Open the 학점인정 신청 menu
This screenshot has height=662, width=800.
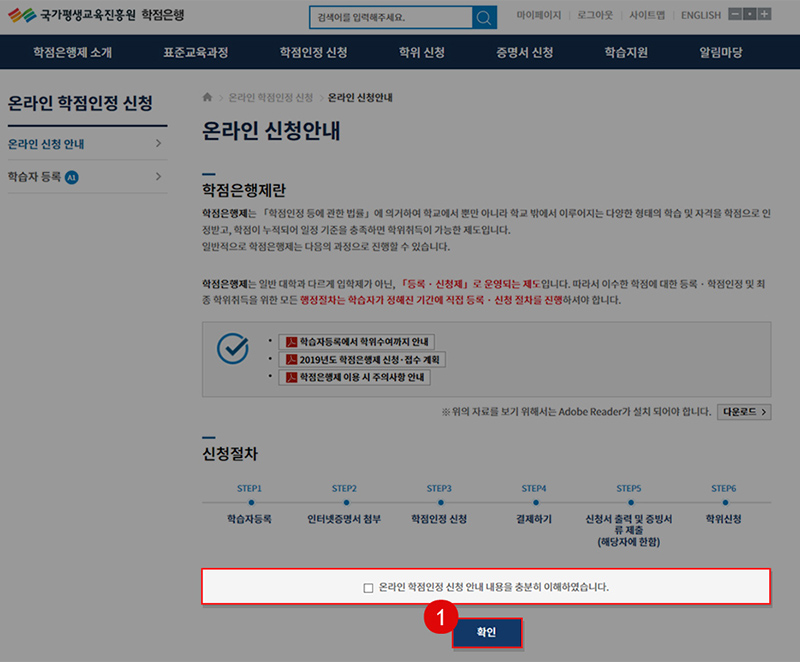pos(313,52)
